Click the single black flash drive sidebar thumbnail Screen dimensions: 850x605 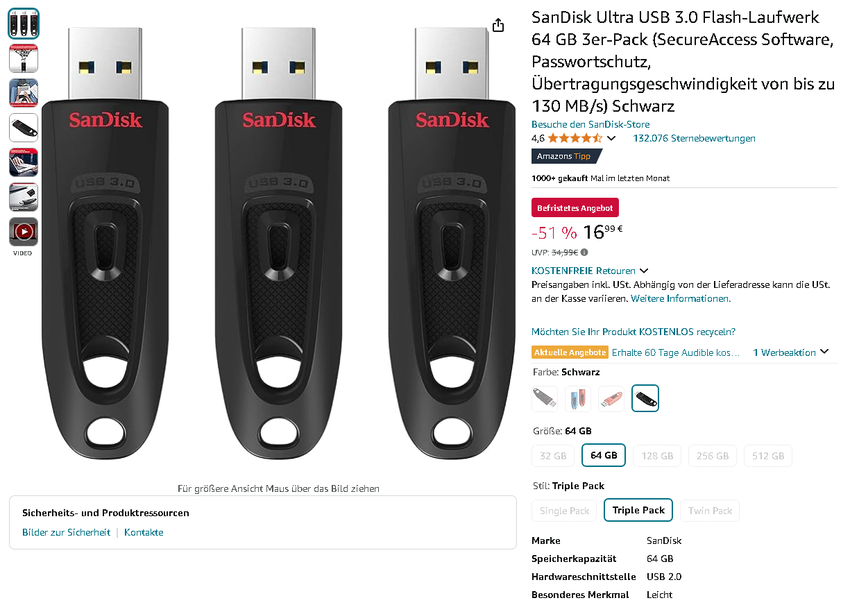tap(22, 127)
